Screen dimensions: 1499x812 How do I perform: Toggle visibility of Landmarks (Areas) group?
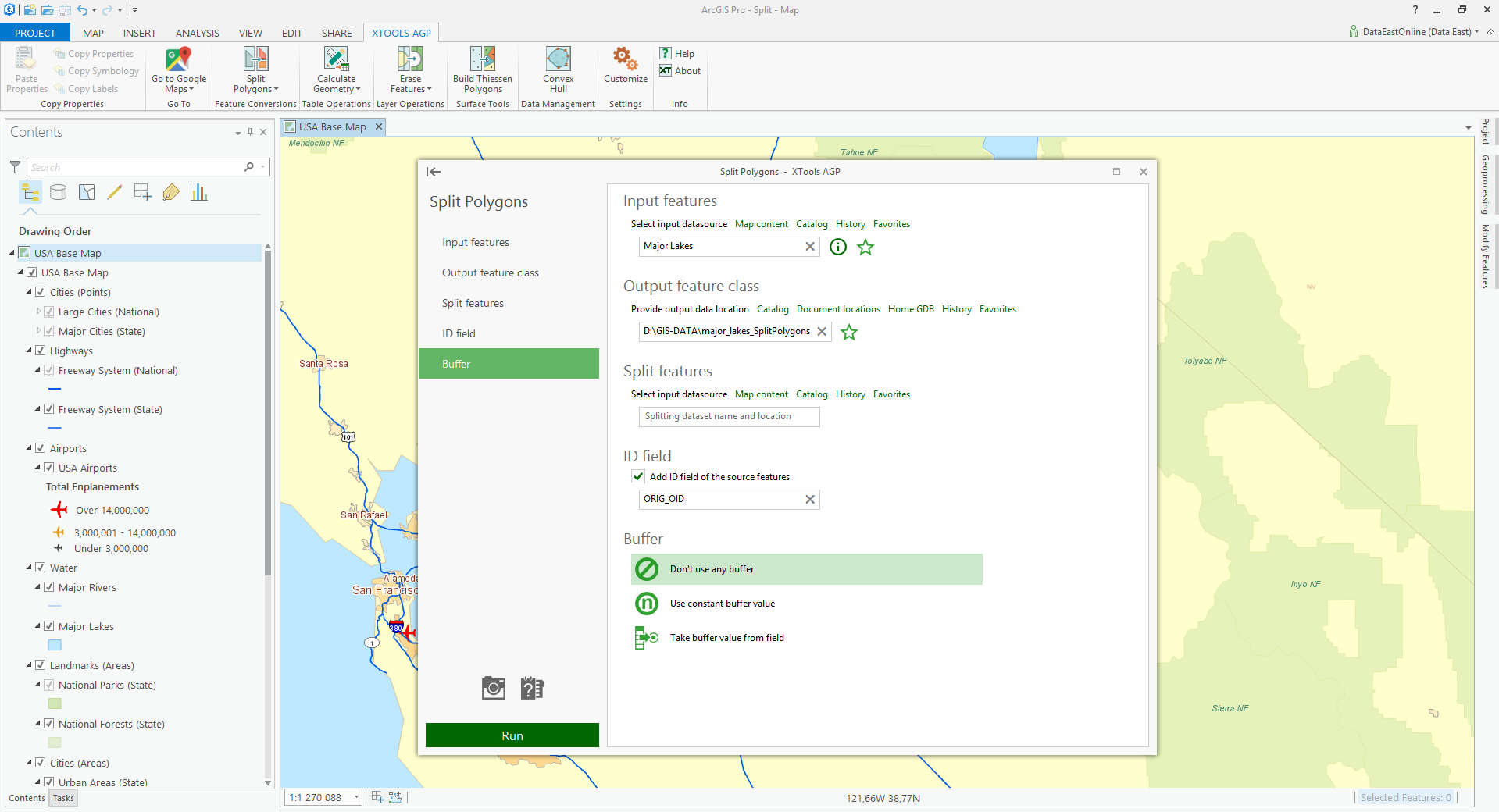click(x=41, y=665)
